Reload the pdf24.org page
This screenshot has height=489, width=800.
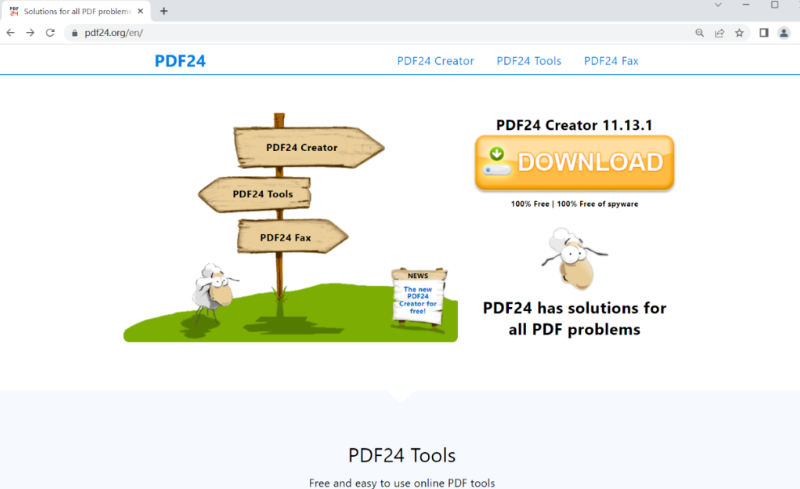coord(50,33)
